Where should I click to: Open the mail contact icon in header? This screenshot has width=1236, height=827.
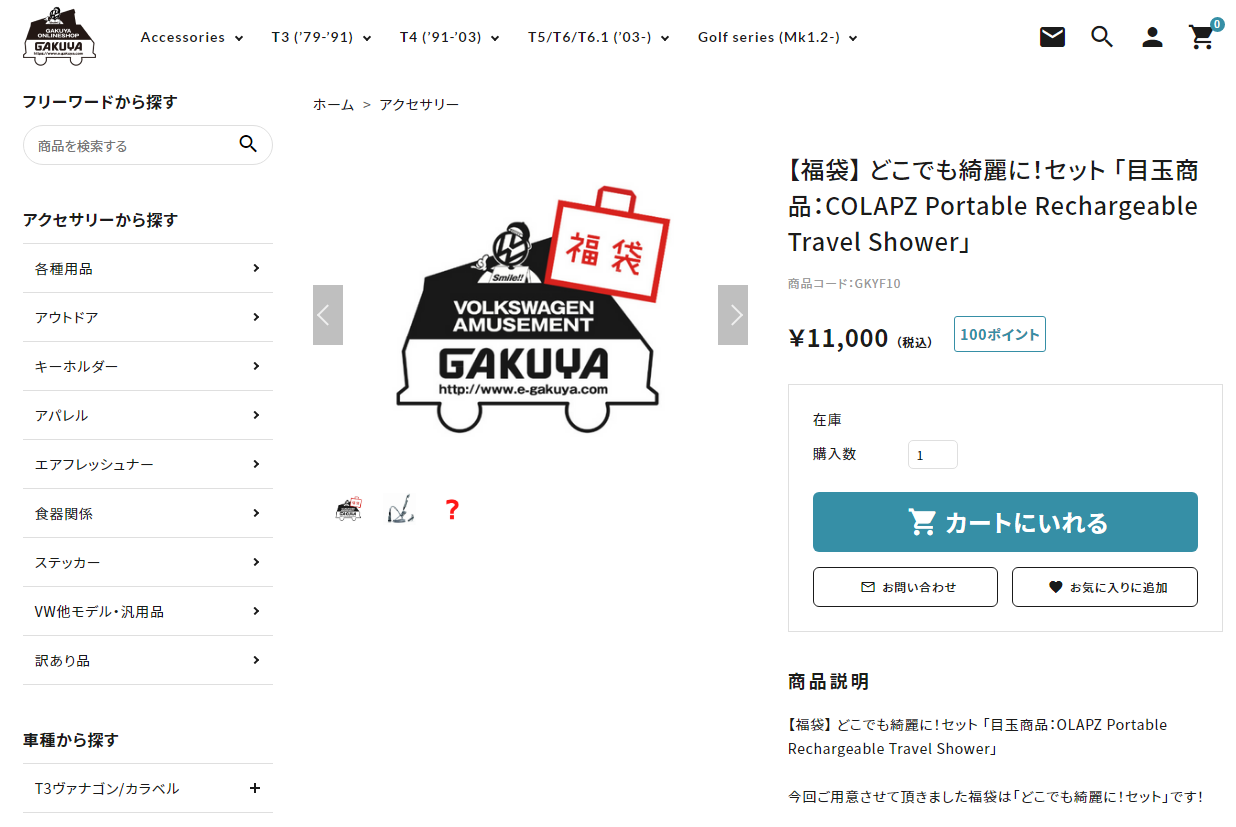pos(1052,37)
